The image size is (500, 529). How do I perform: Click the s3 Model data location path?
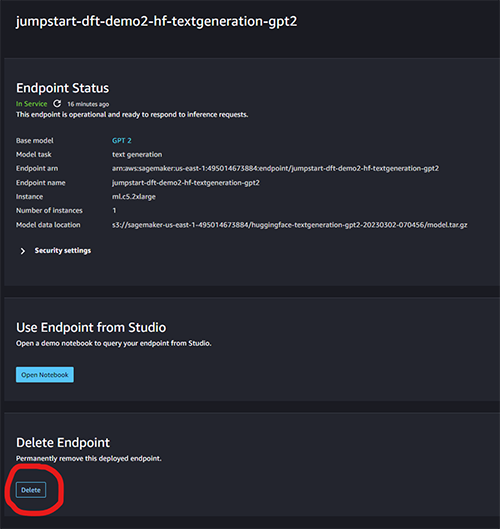click(x=290, y=225)
